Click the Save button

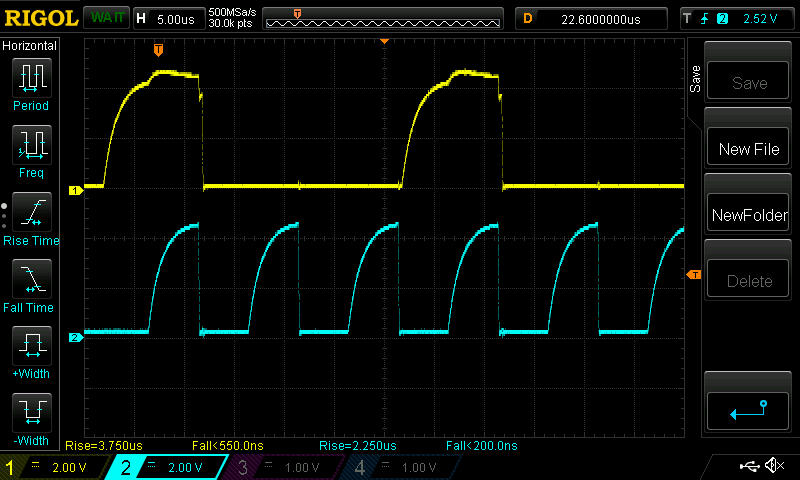[748, 80]
